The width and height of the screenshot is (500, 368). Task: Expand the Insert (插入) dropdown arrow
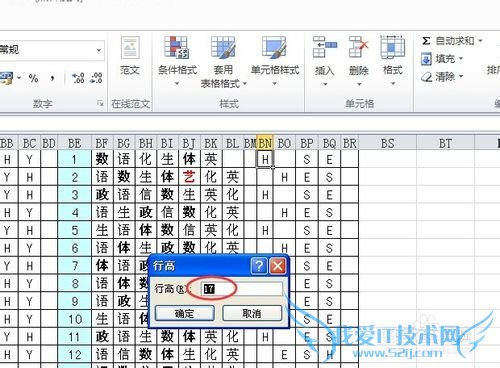325,84
